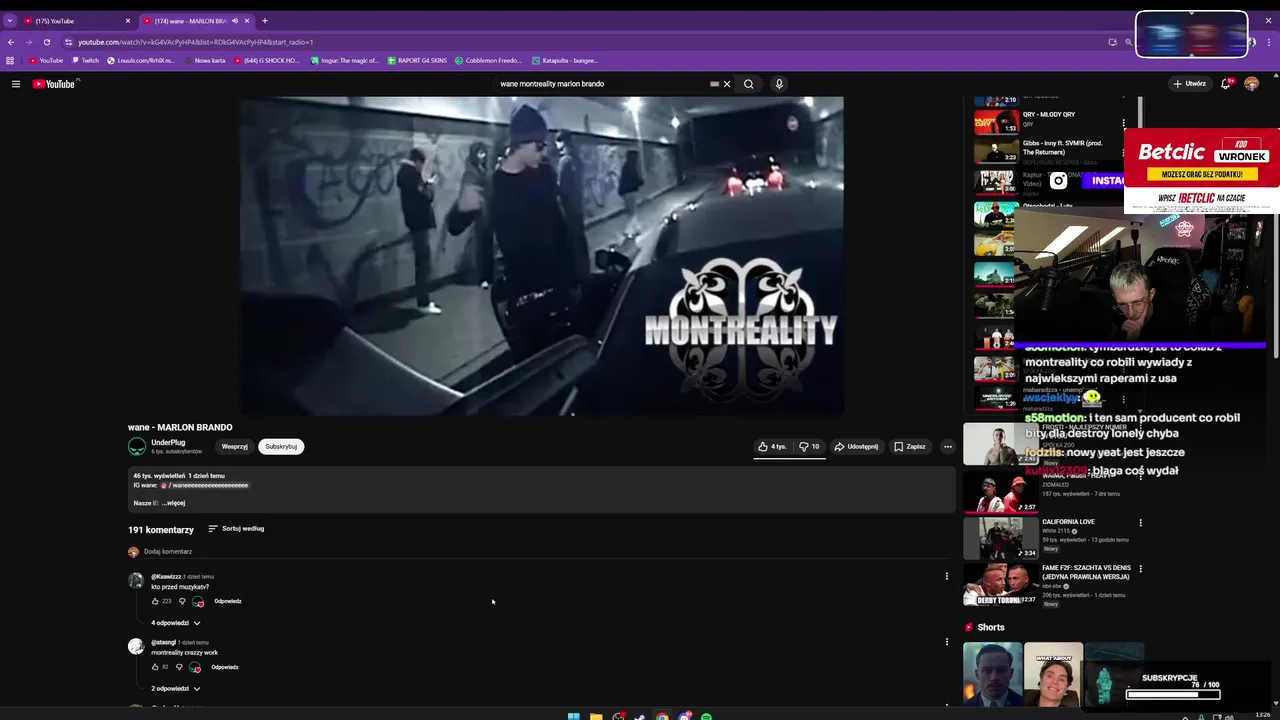
Task: Open the Twitch bookmark
Action: click(85, 60)
